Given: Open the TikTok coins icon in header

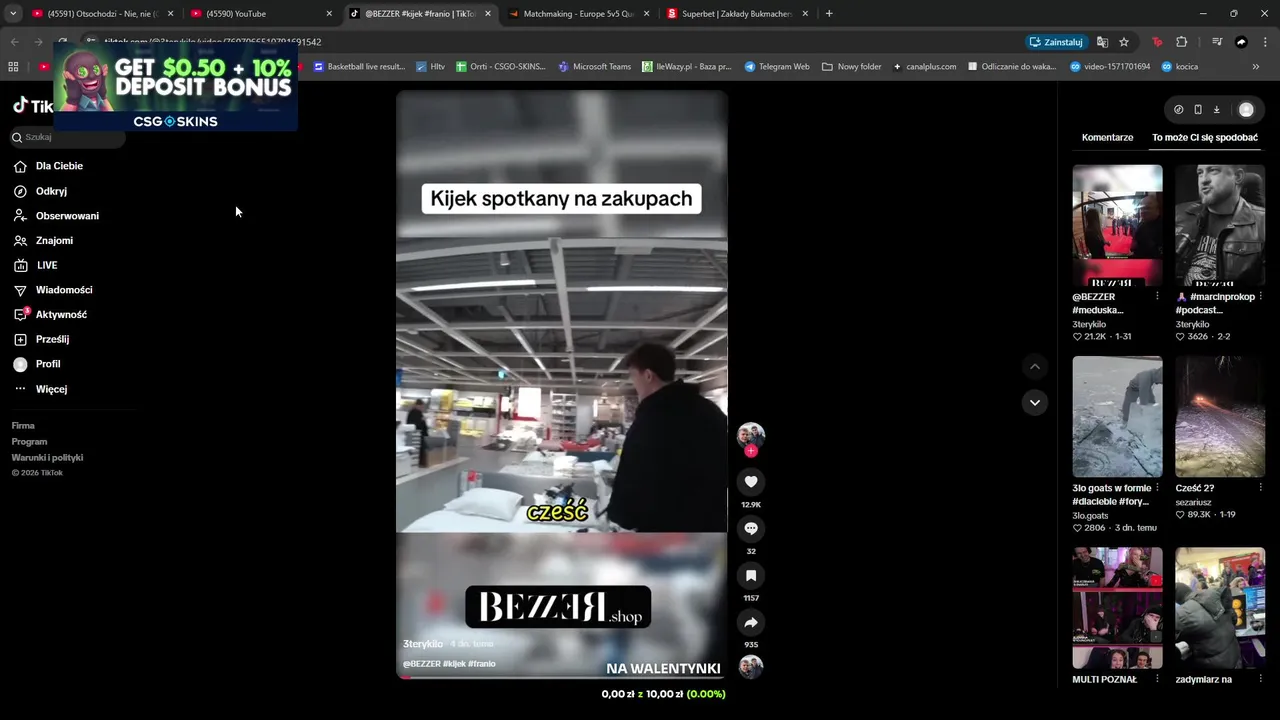Looking at the screenshot, I should 1178,110.
